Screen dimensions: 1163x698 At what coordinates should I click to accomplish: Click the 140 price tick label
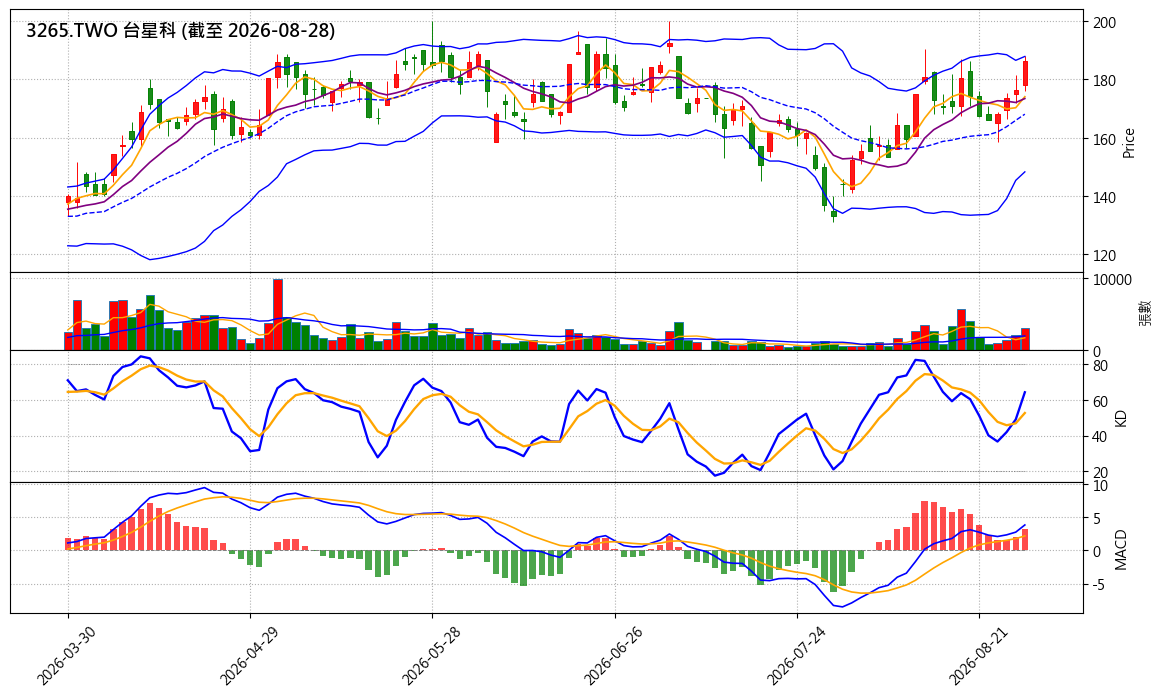pyautogui.click(x=1105, y=197)
